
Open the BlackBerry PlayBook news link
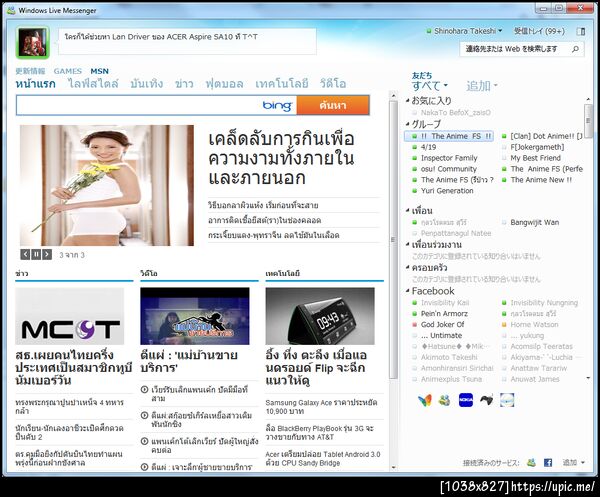point(320,432)
